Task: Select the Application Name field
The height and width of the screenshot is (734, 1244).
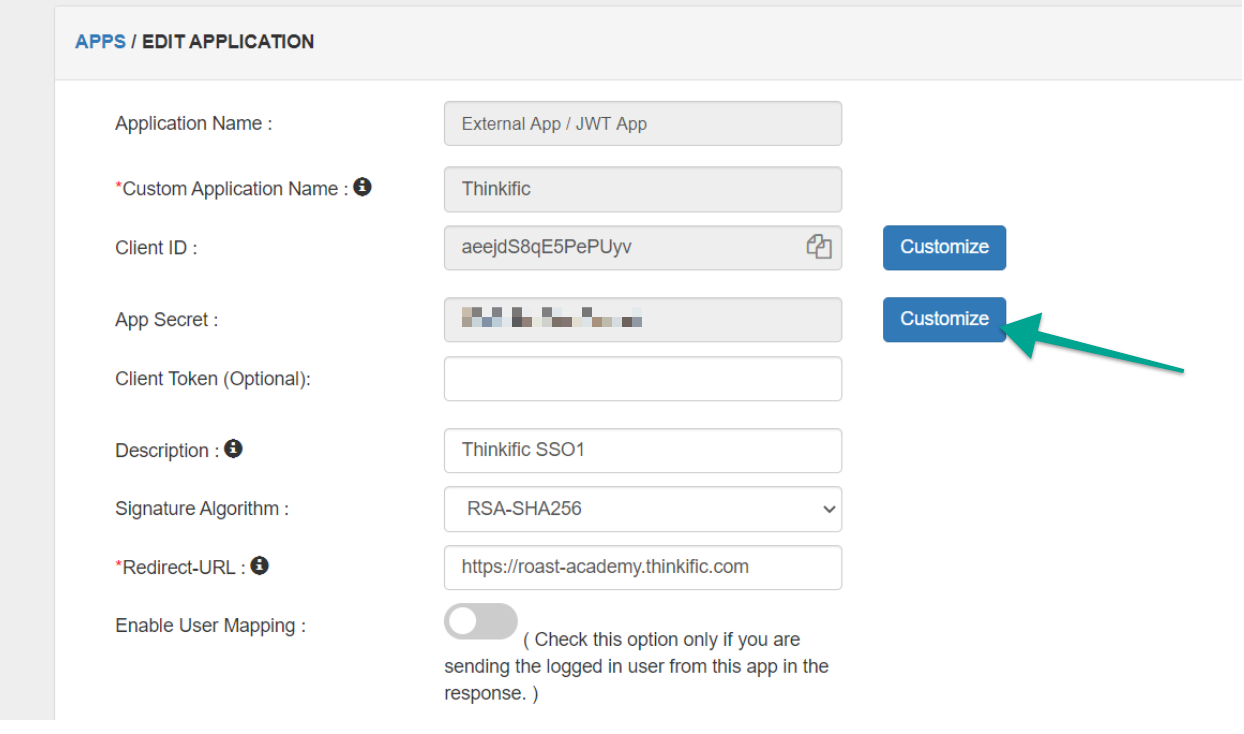Action: click(643, 124)
